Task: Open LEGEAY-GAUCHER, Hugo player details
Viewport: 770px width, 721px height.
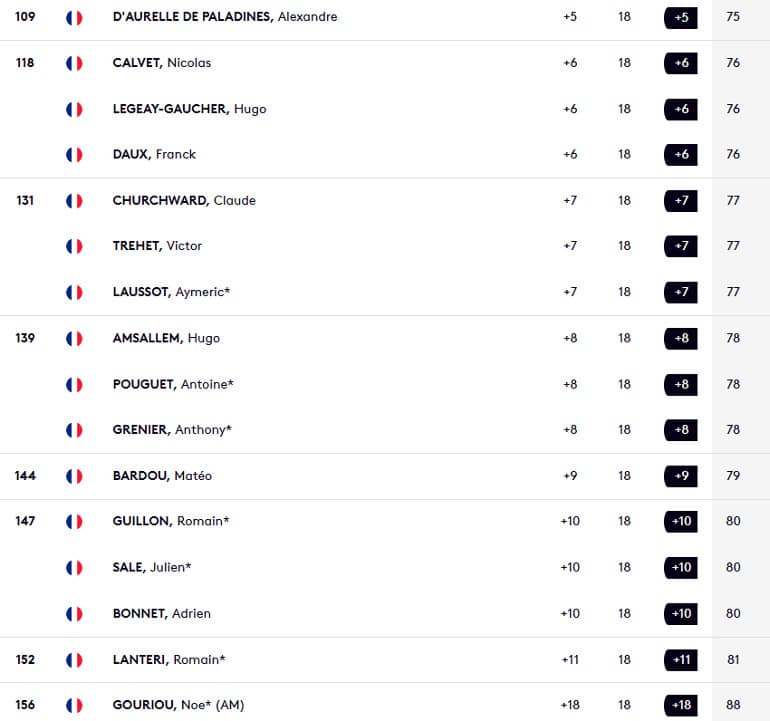Action: point(190,109)
